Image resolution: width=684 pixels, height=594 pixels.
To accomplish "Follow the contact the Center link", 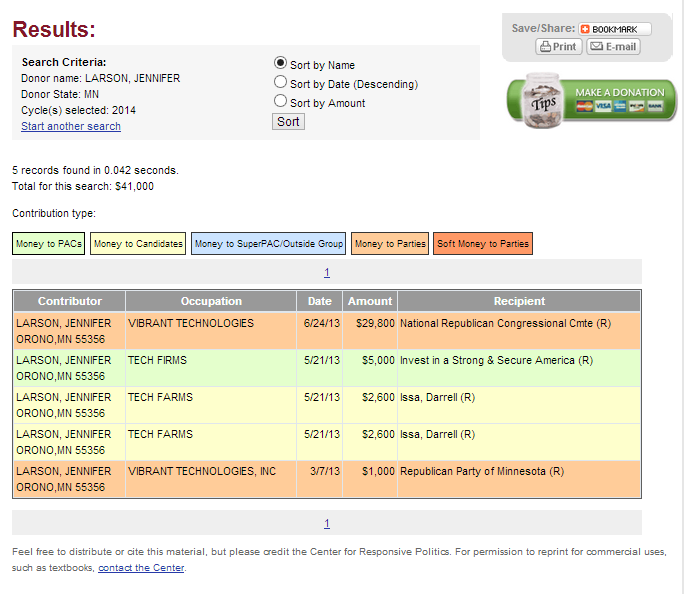I will click(x=141, y=568).
